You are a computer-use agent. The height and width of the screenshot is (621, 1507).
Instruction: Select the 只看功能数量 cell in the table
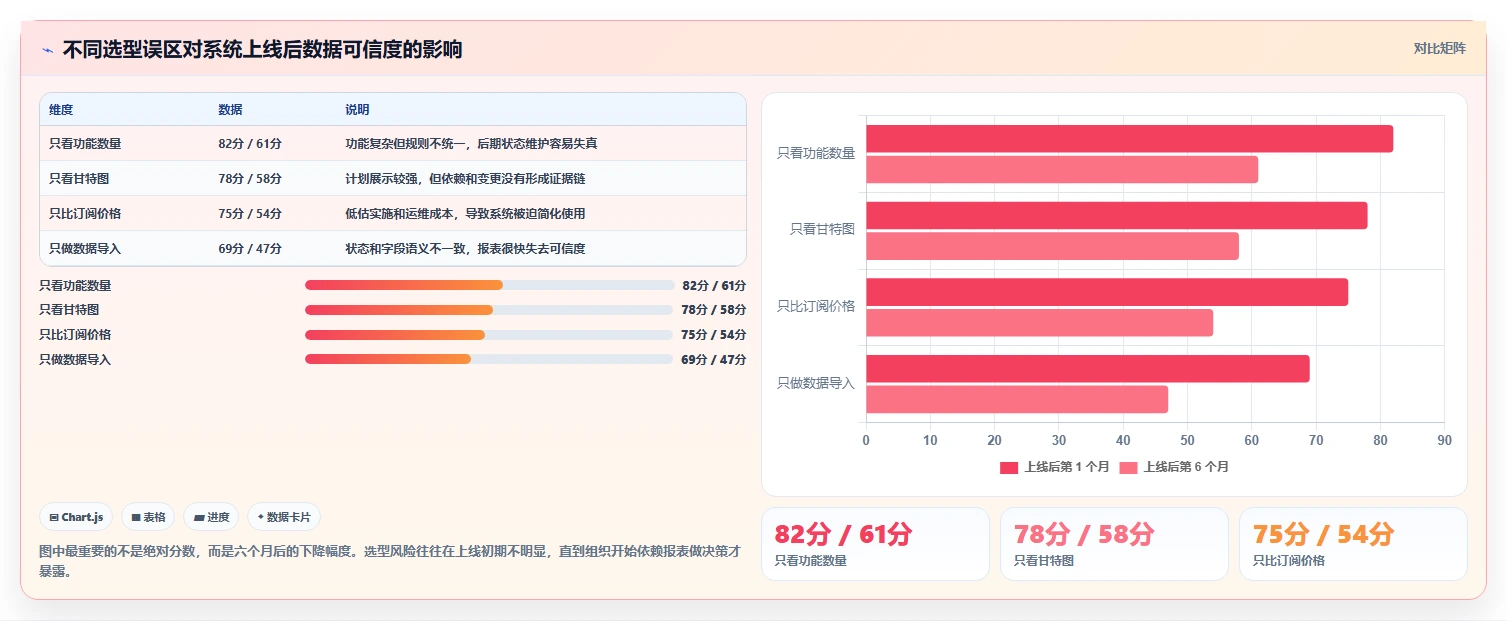(85, 143)
